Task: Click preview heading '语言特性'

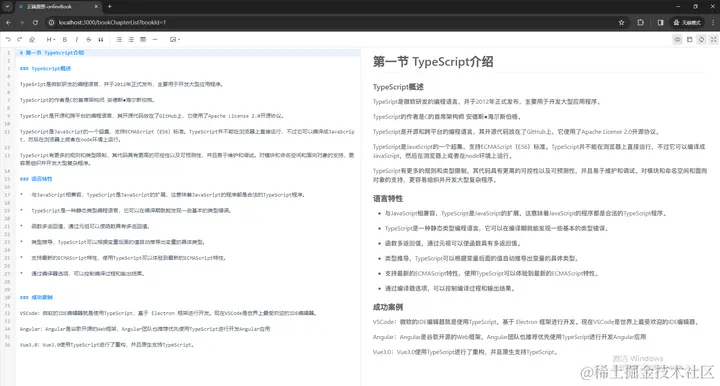Action: coord(388,198)
